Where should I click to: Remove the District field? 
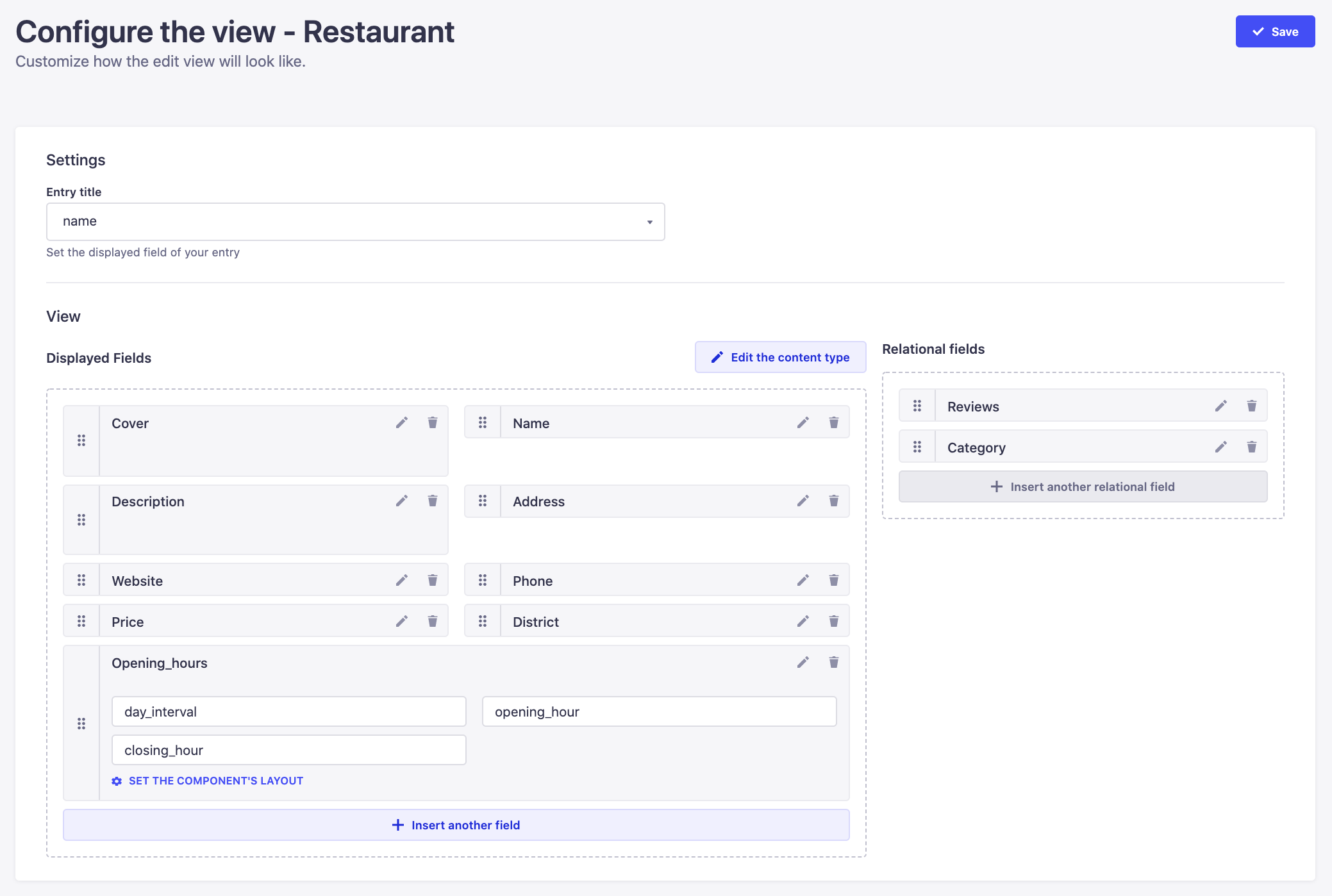coord(834,620)
